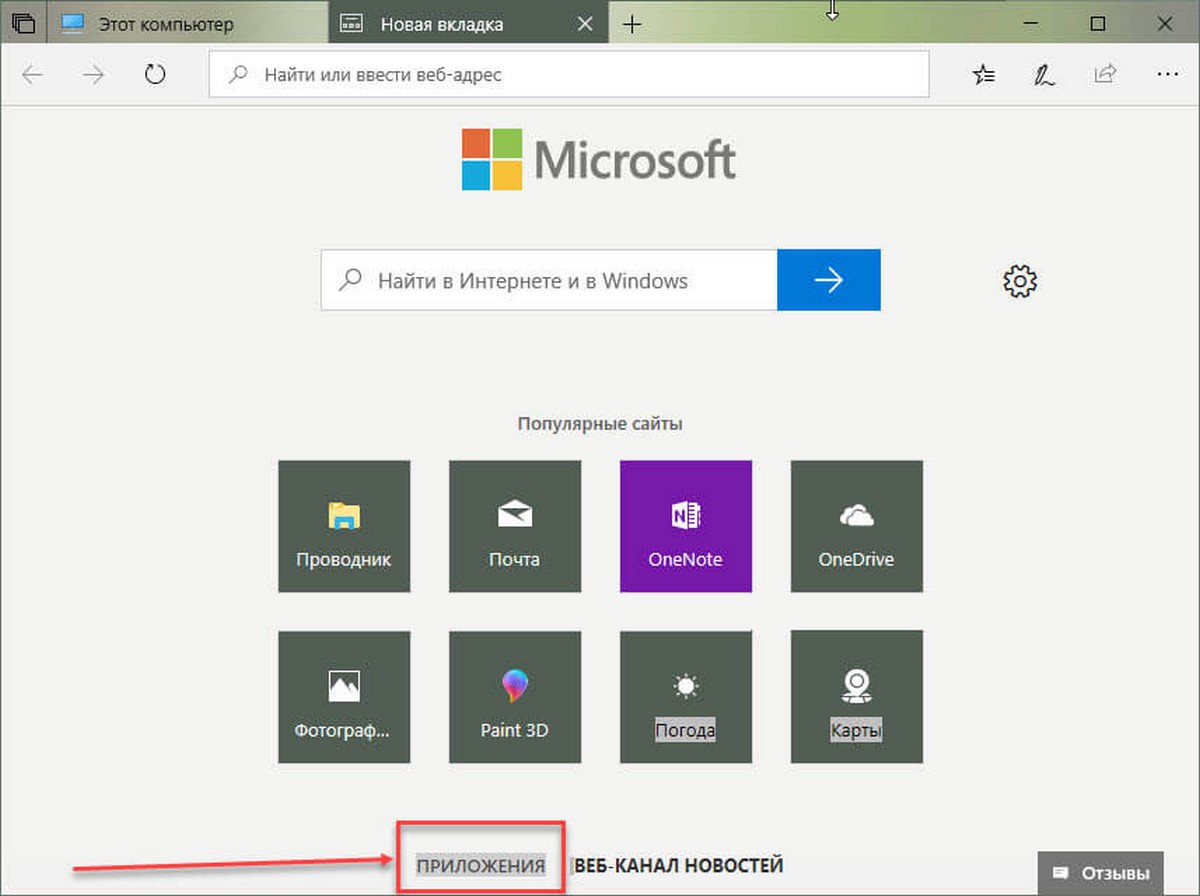The image size is (1200, 896).
Task: Select the Add Notes pen icon
Action: pyautogui.click(x=1044, y=74)
